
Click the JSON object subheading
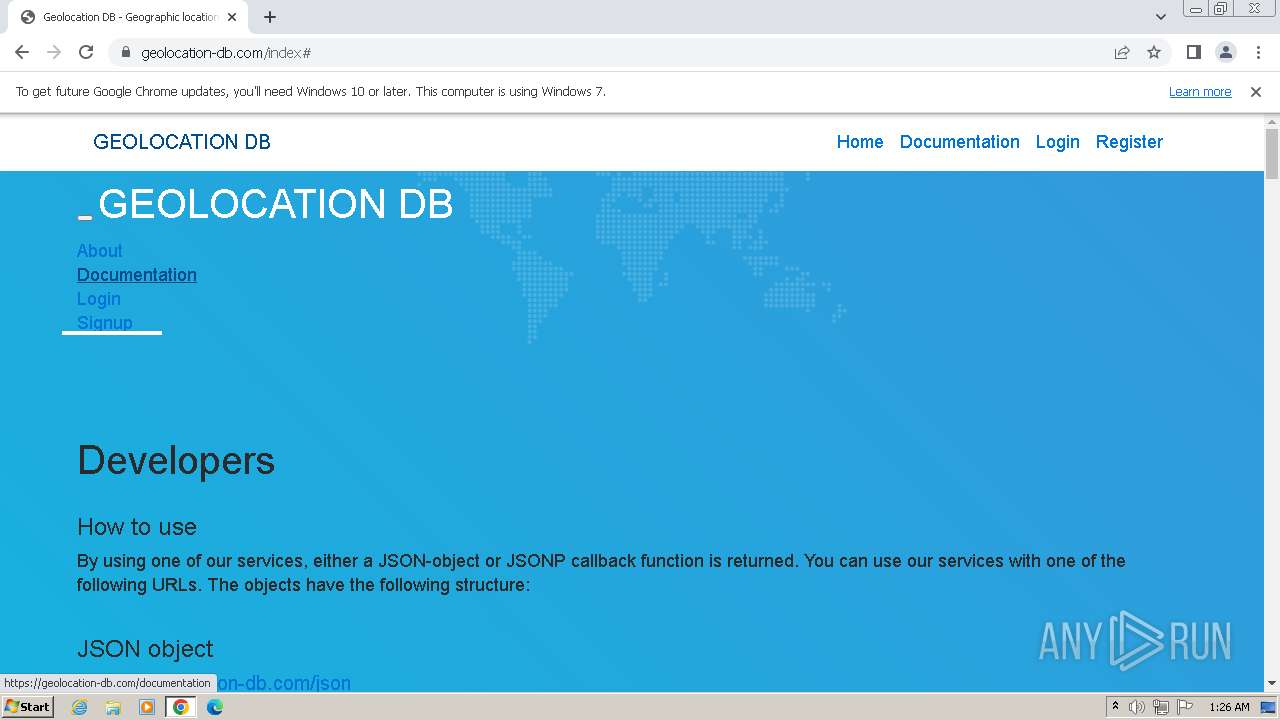coord(145,649)
